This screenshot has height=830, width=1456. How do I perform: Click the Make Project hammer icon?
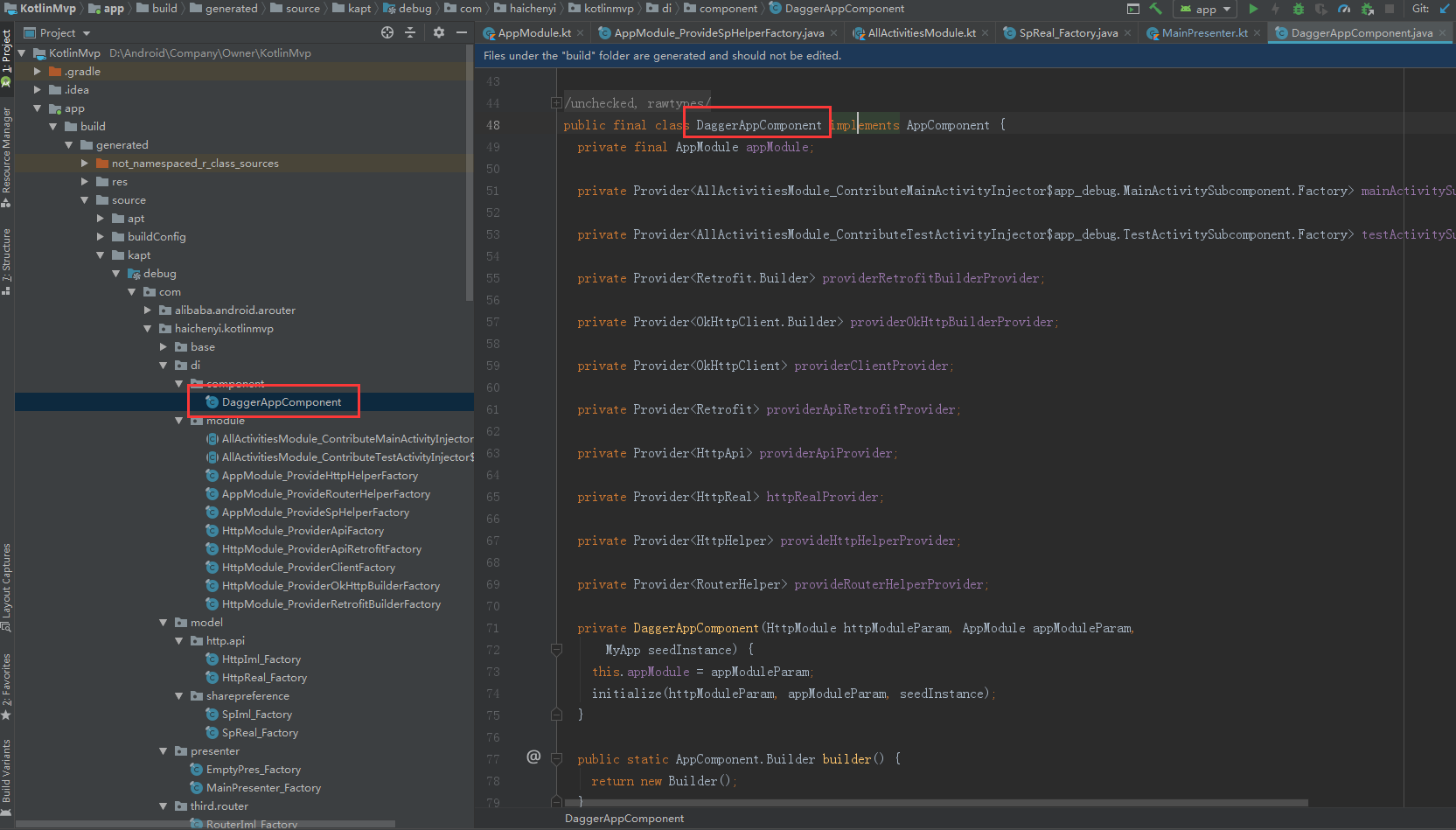point(1156,9)
